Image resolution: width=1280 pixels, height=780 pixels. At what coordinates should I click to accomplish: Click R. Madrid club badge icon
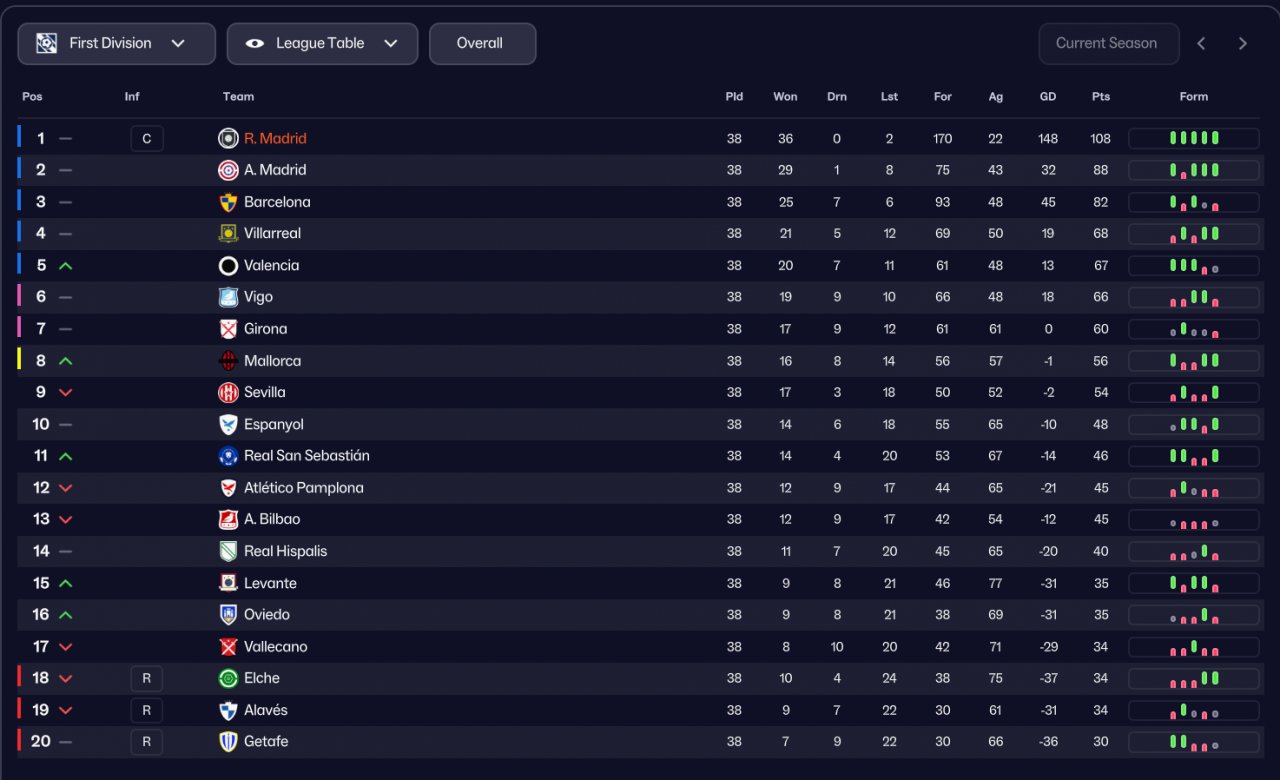228,139
